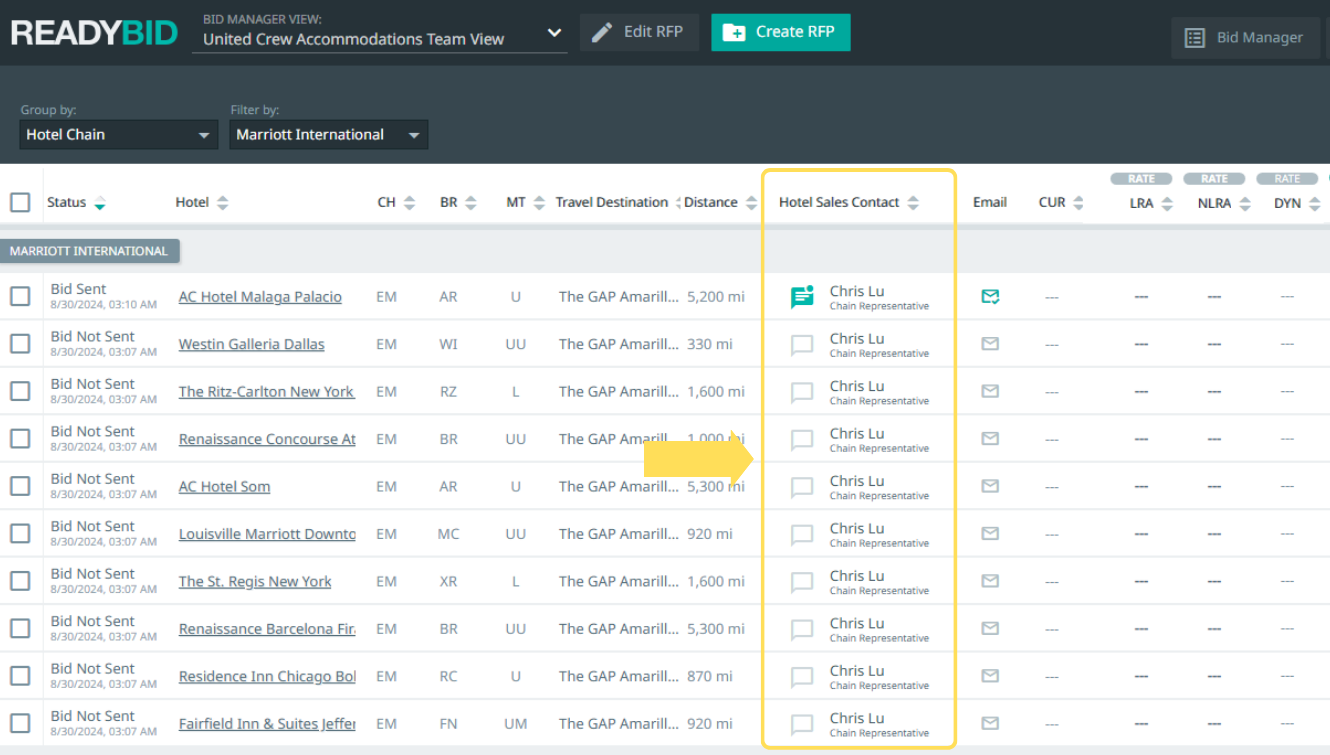Sort by LRA rate column

[1167, 204]
